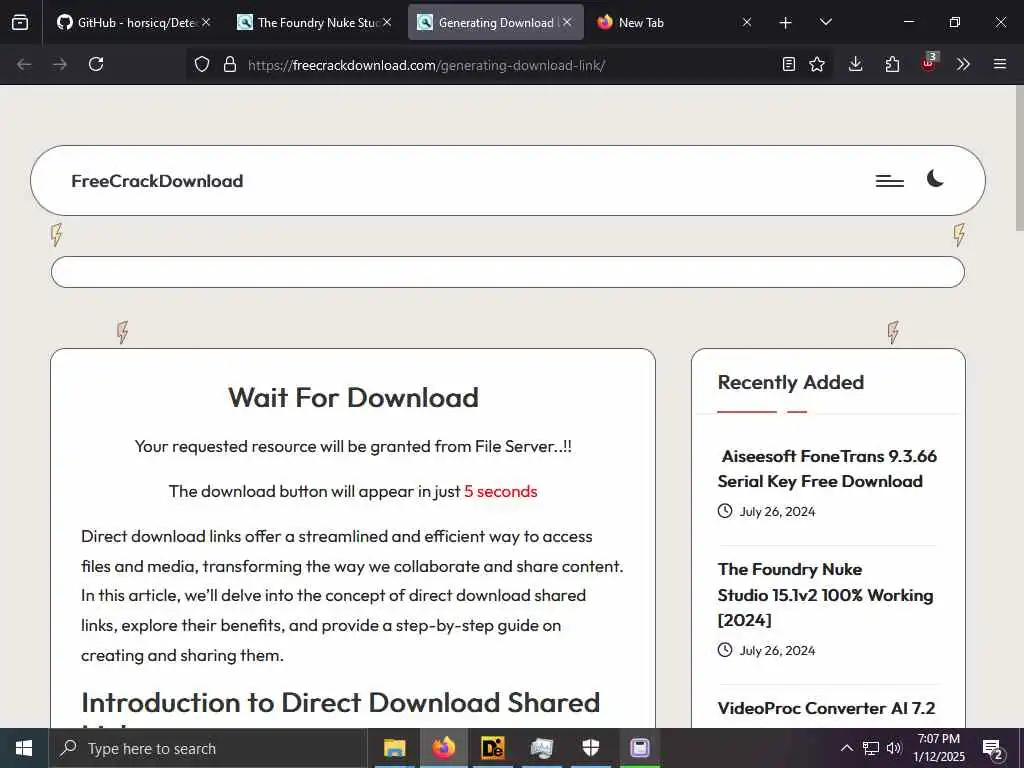Switch to the GitHub - horsicq tab
This screenshot has width=1024, height=768.
coord(134,22)
